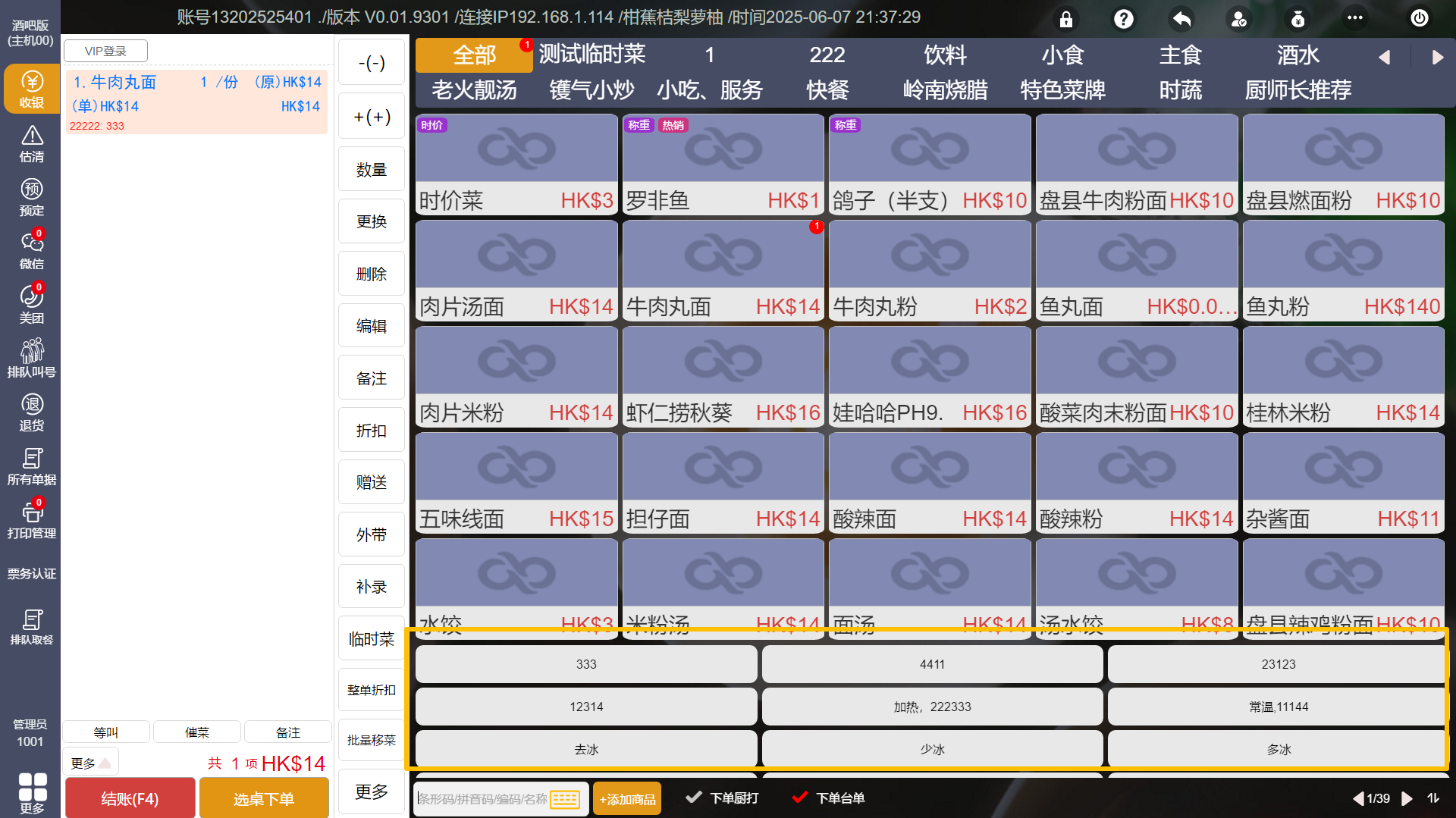
Task: Click the lock screen icon
Action: (1065, 19)
